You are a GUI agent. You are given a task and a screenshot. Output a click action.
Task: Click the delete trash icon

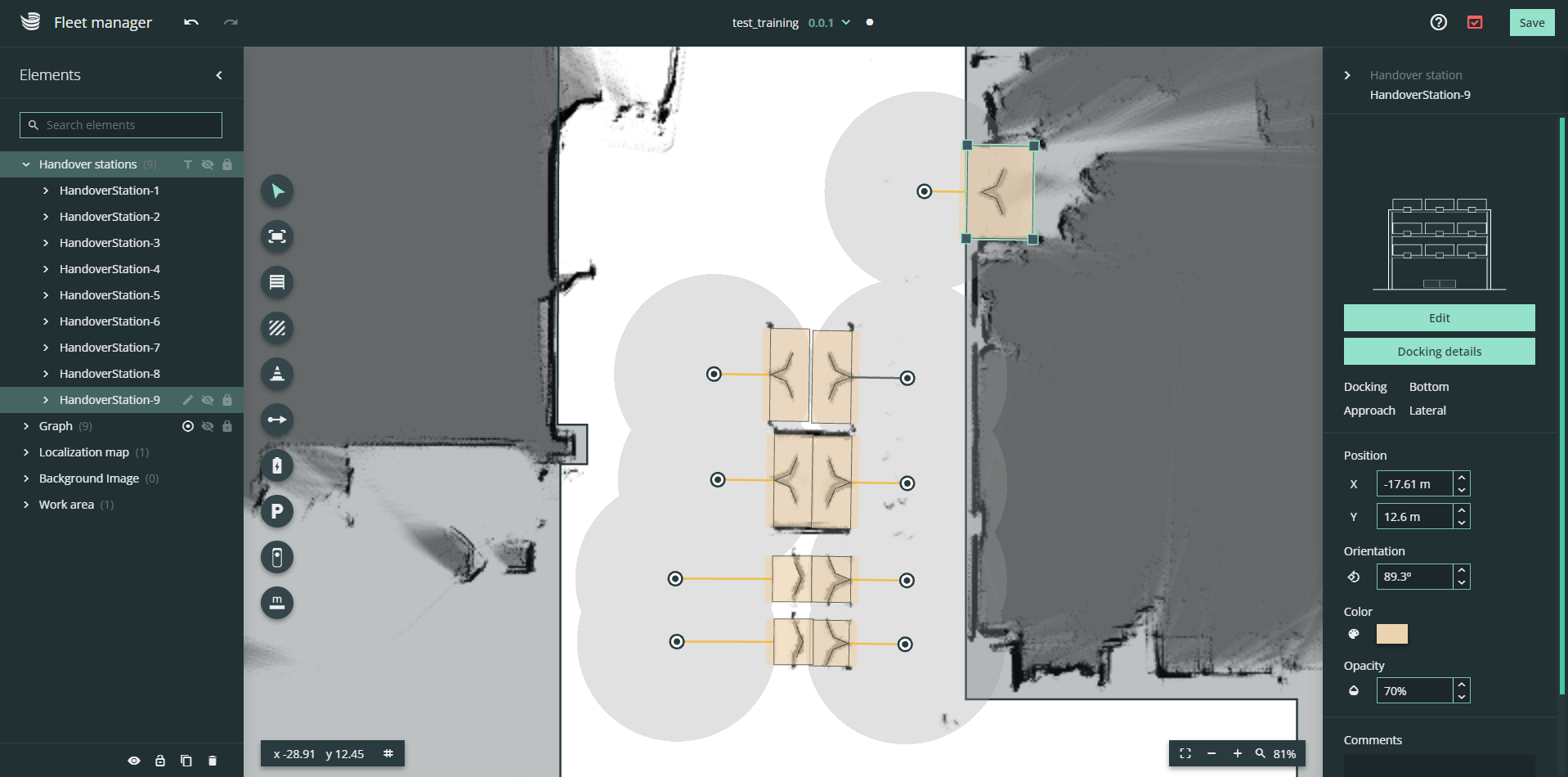coord(213,761)
